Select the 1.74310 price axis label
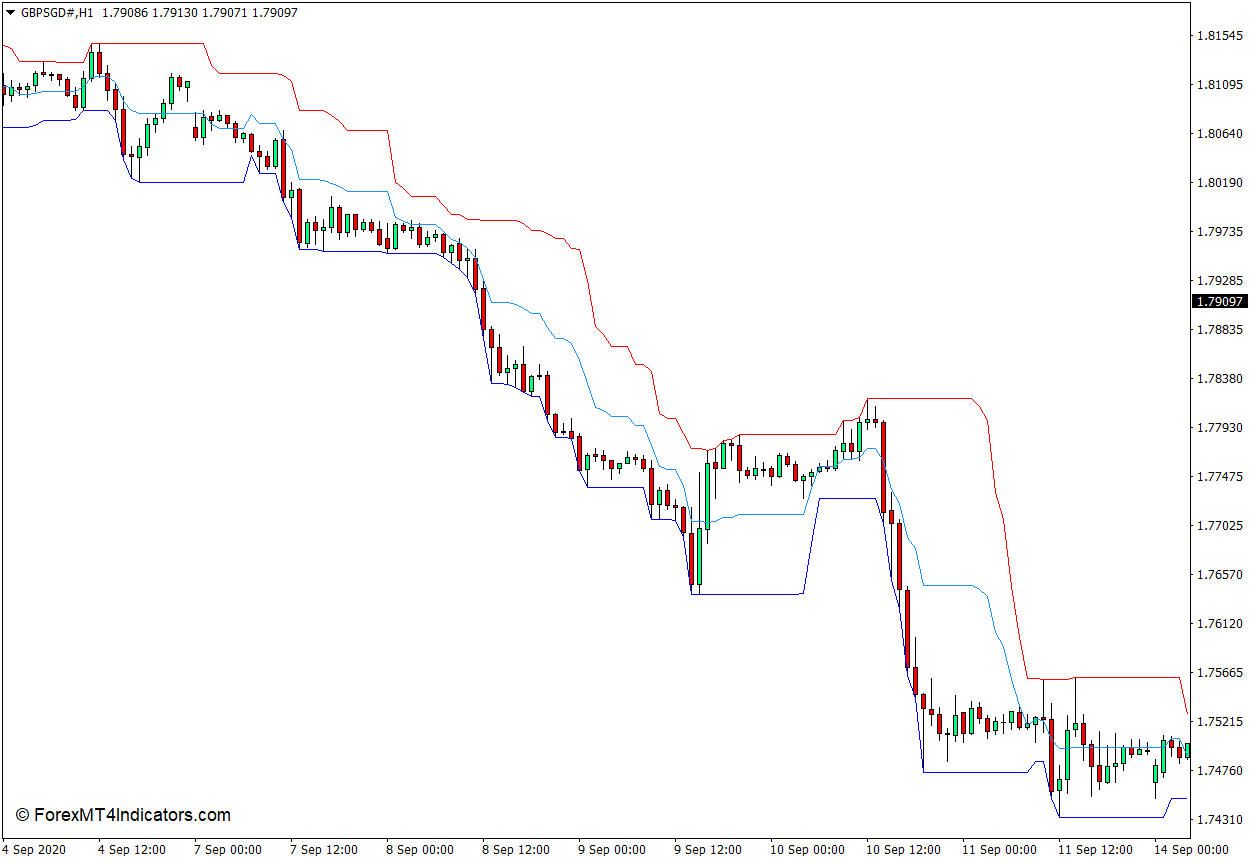 click(x=1220, y=820)
